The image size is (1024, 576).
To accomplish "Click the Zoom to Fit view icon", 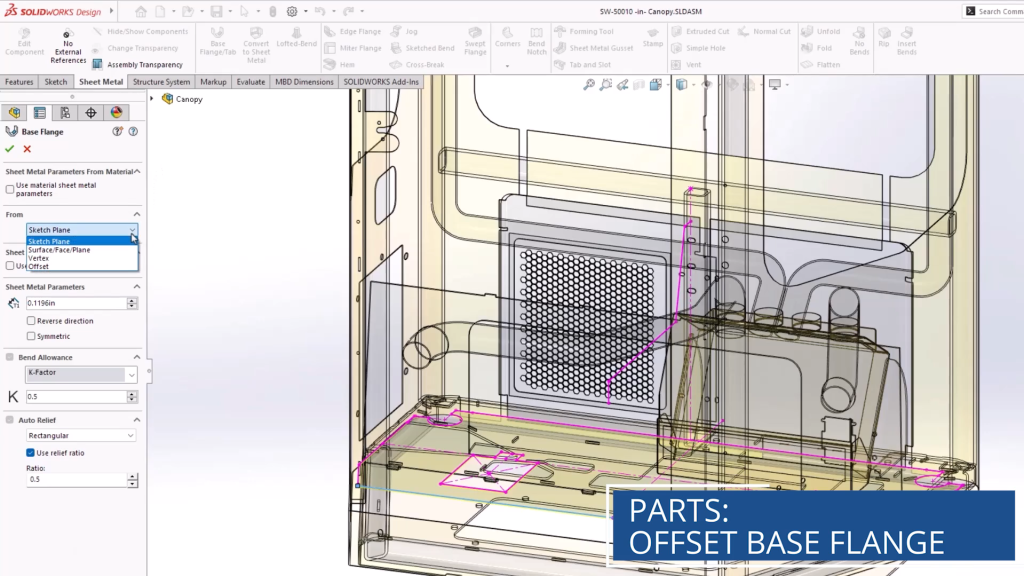I will pyautogui.click(x=589, y=84).
